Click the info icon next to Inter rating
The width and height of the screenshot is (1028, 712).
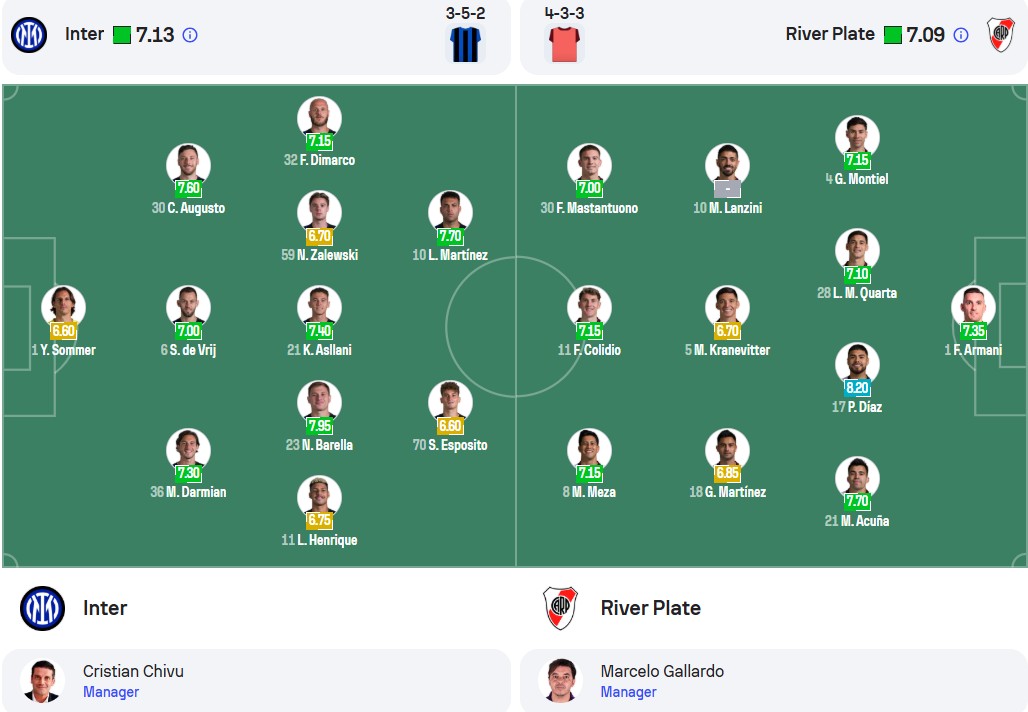tap(190, 35)
